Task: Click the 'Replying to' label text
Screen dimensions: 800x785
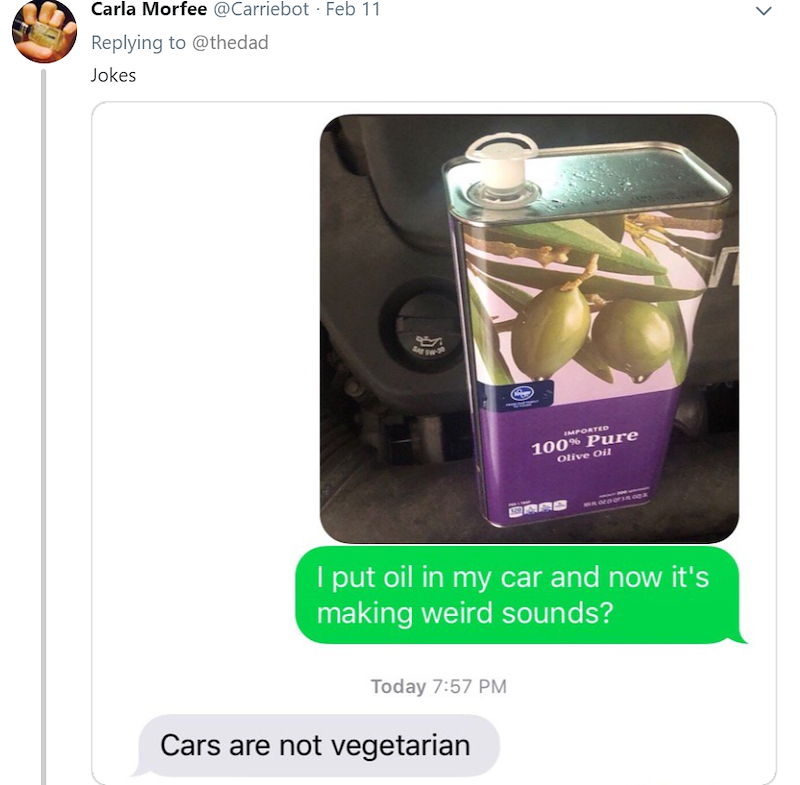Action: coord(138,42)
